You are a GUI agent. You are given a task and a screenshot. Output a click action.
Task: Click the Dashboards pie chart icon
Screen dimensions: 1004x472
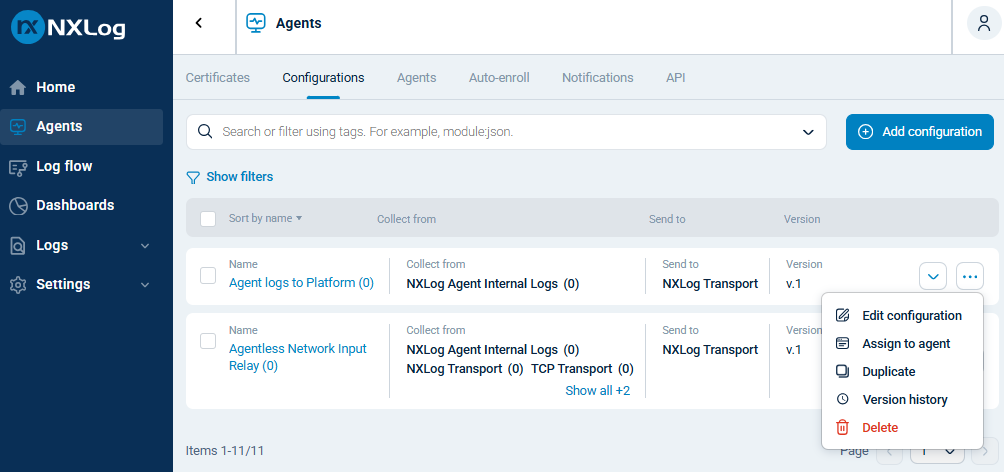coord(18,206)
